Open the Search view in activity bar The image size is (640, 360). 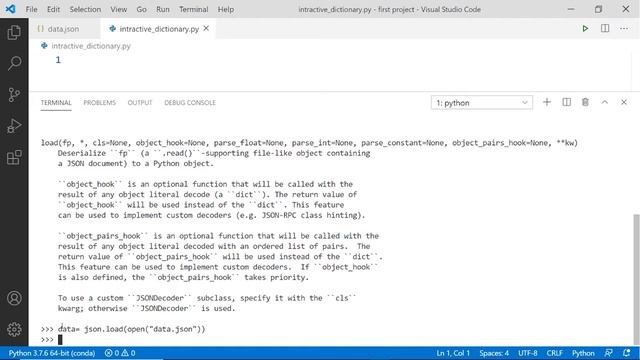click(14, 63)
